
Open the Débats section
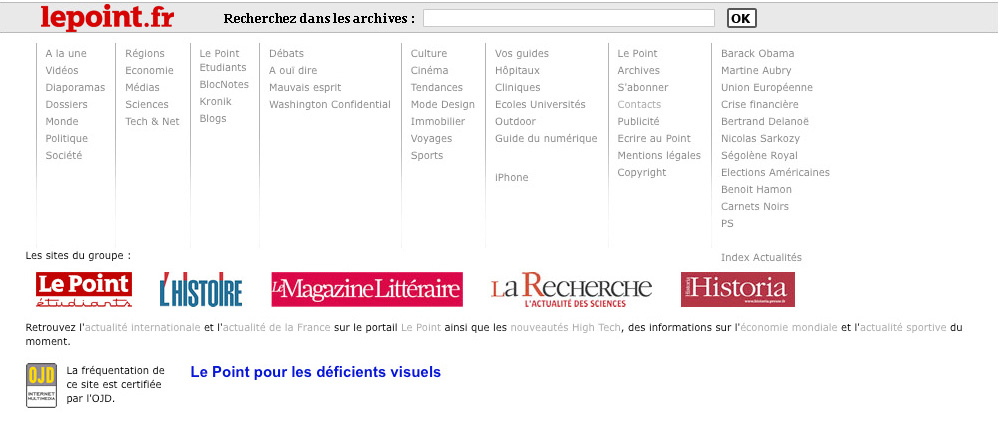pyautogui.click(x=286, y=54)
